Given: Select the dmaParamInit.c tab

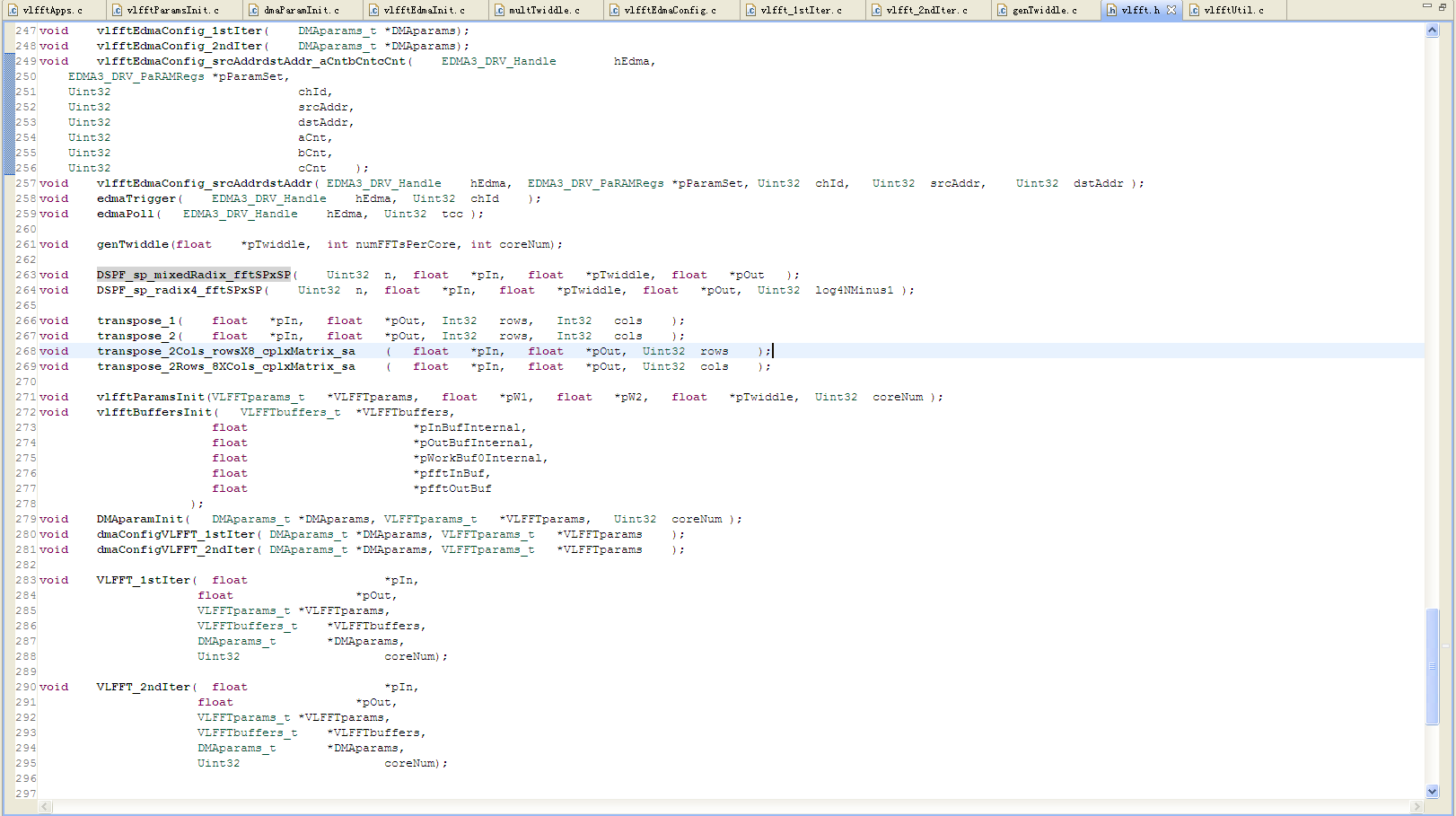Looking at the screenshot, I should 302,10.
